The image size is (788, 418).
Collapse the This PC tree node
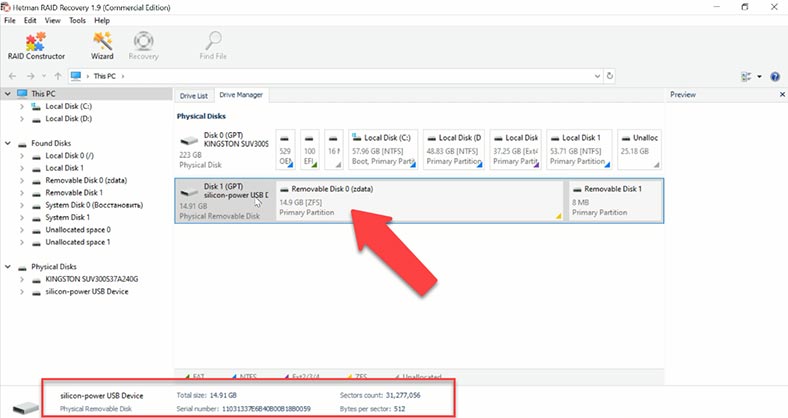8,94
